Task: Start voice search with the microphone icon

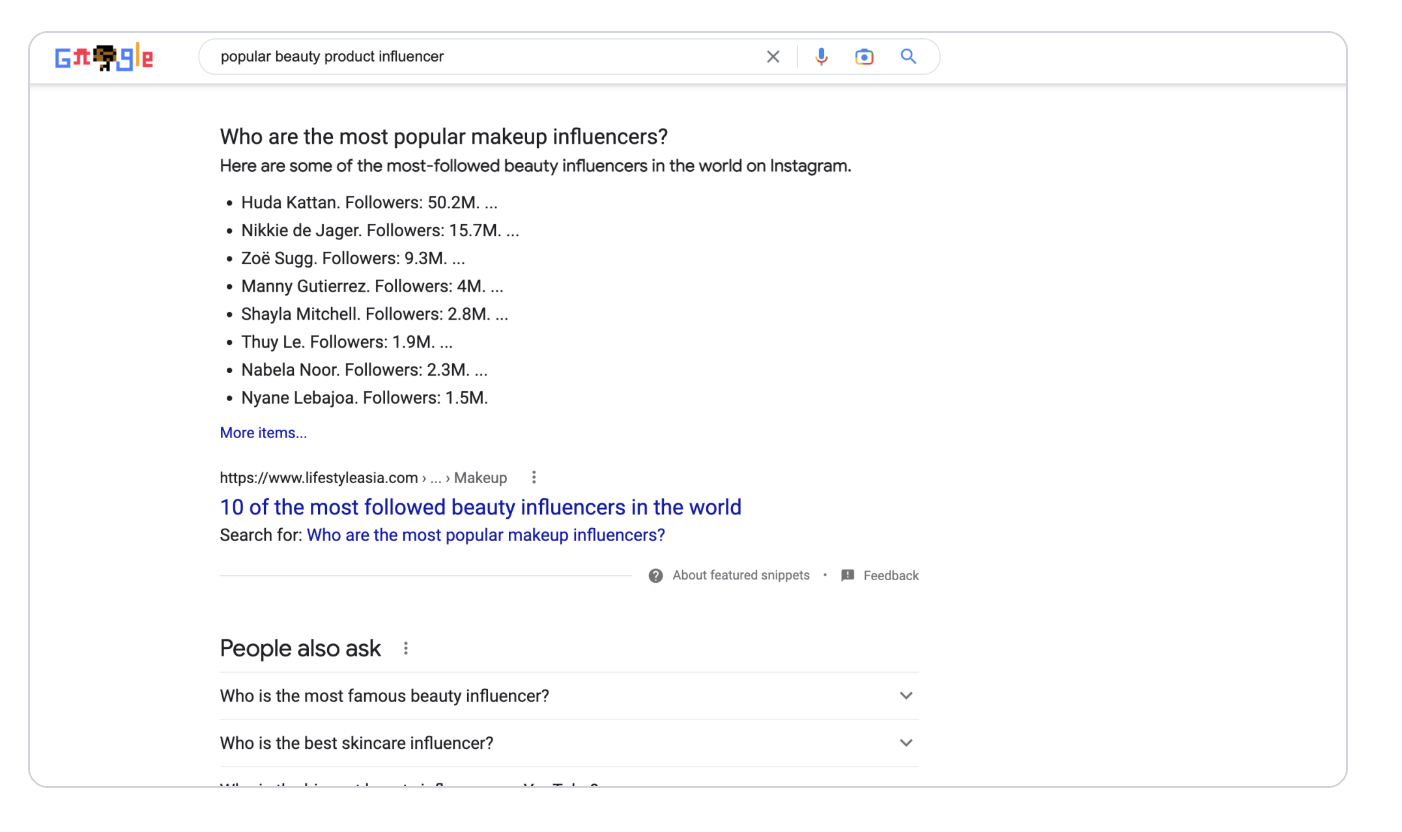Action: point(821,57)
